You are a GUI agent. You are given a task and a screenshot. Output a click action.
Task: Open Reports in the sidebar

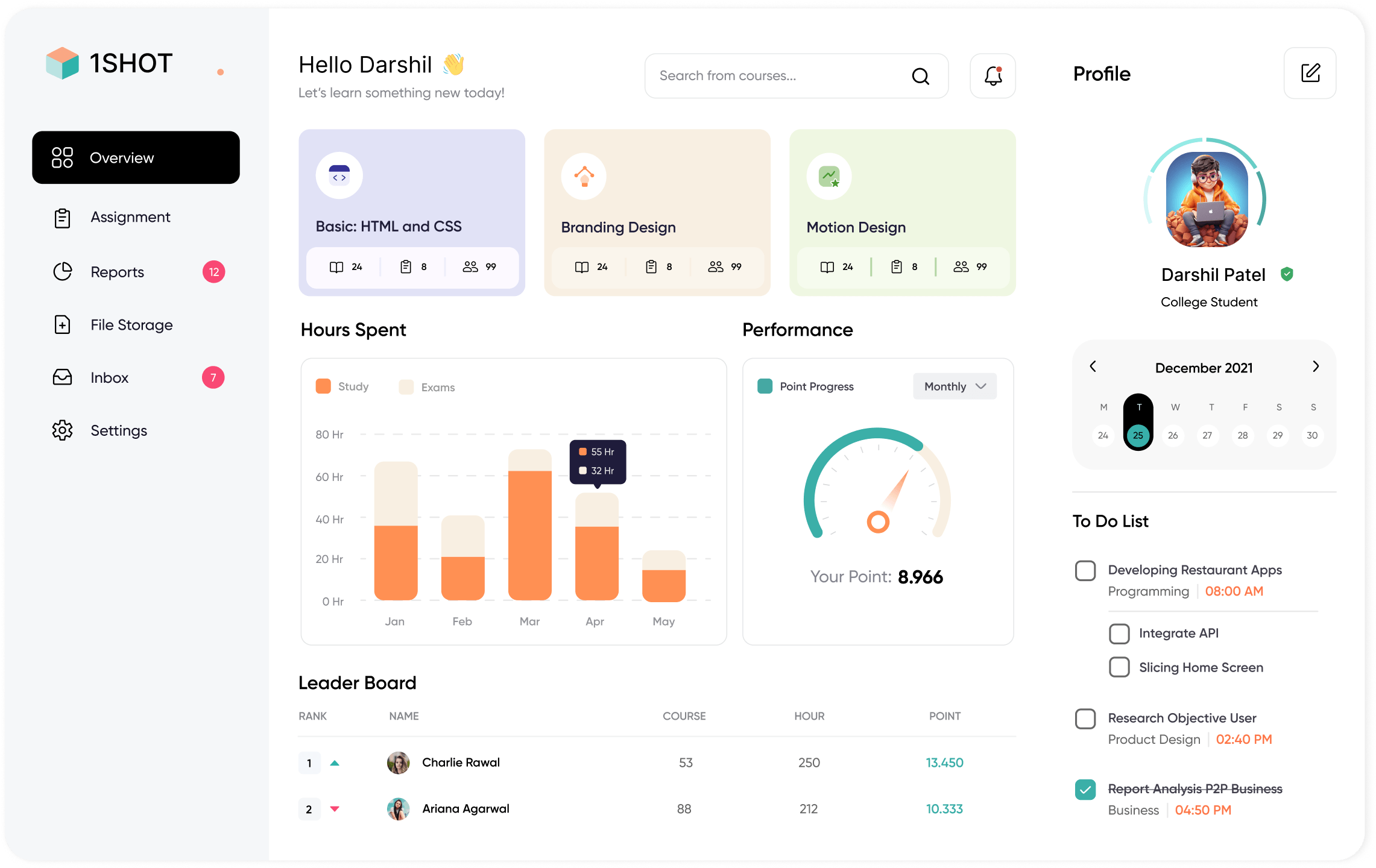(x=118, y=272)
